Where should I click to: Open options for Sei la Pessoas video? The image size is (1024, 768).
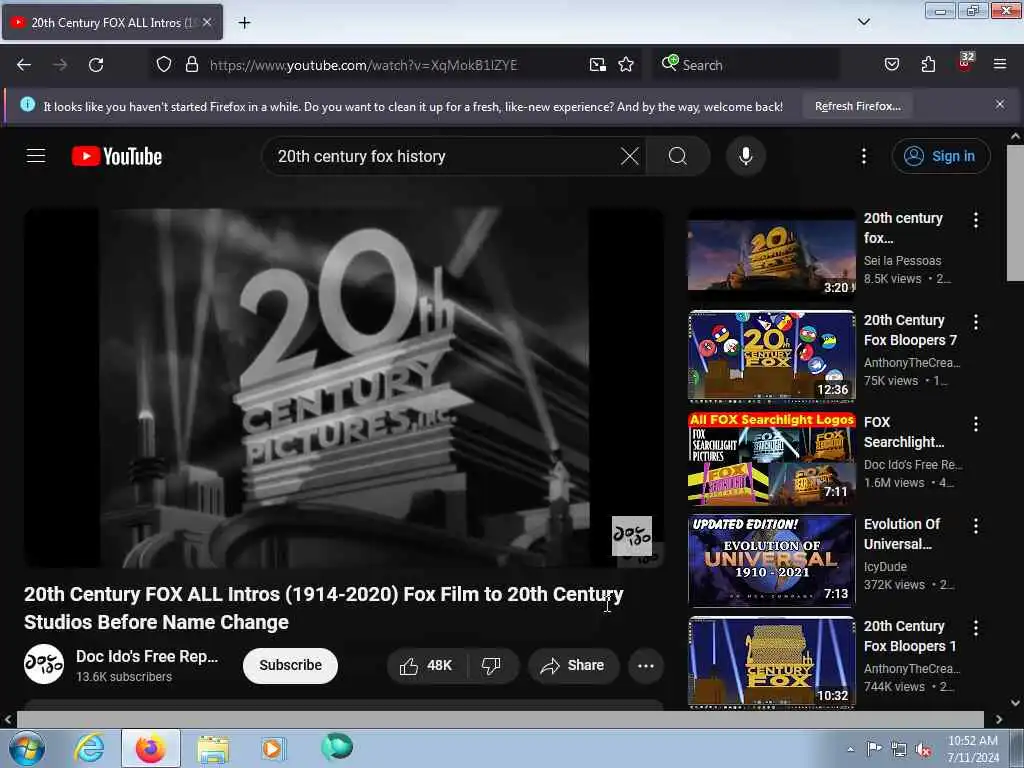976,220
